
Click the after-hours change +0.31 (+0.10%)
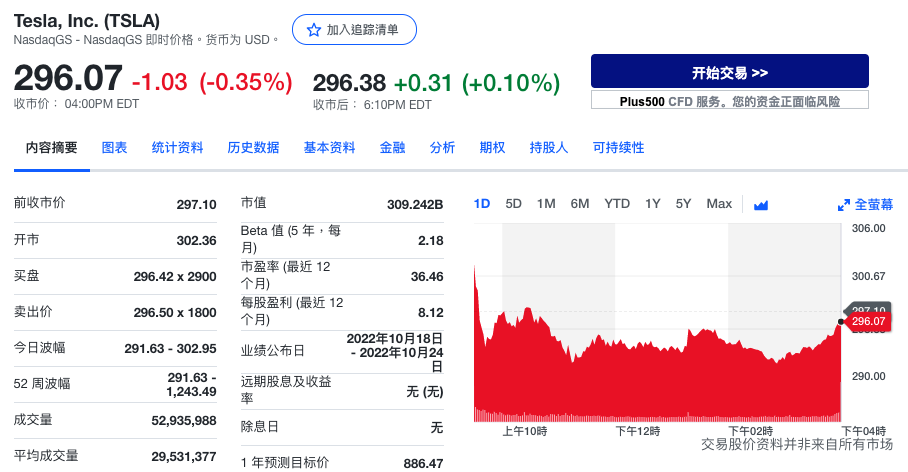tap(477, 83)
